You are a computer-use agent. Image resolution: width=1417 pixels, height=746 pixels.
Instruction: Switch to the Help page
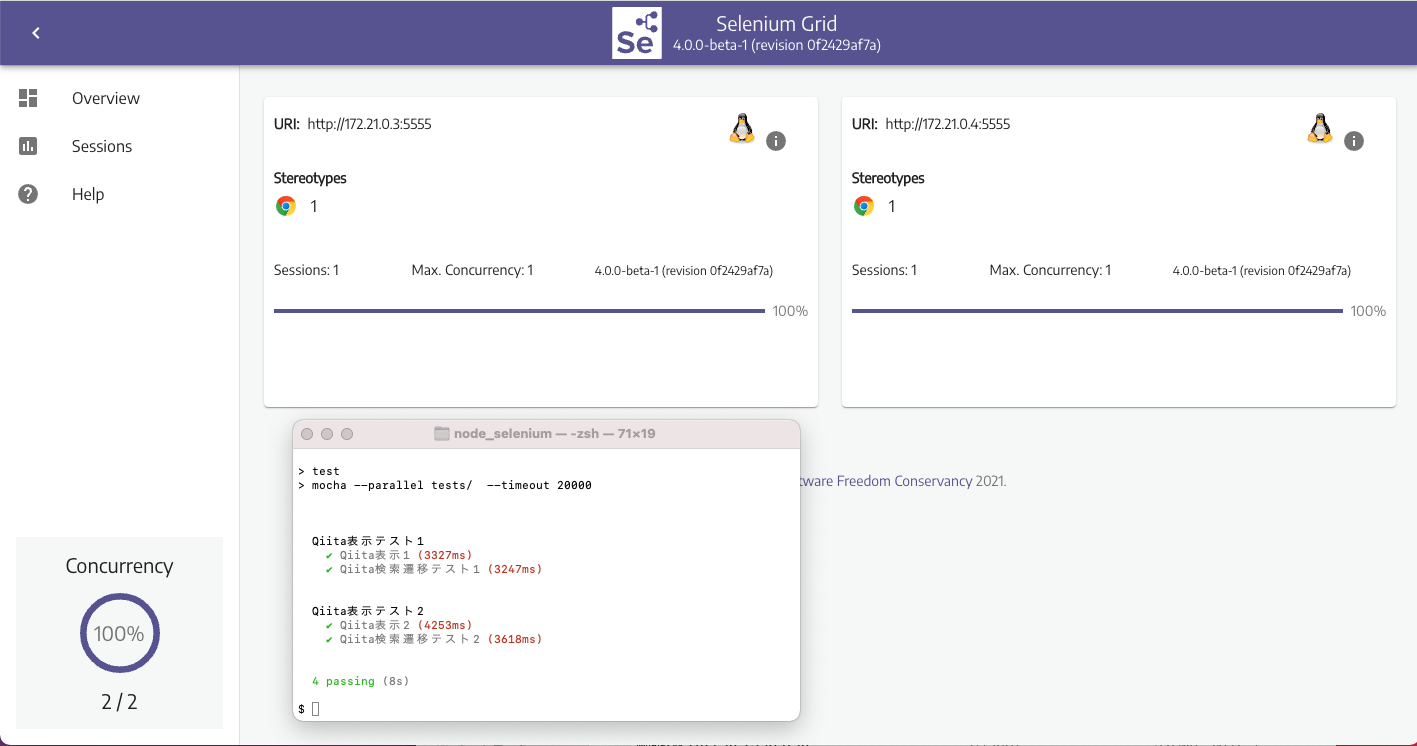[88, 194]
